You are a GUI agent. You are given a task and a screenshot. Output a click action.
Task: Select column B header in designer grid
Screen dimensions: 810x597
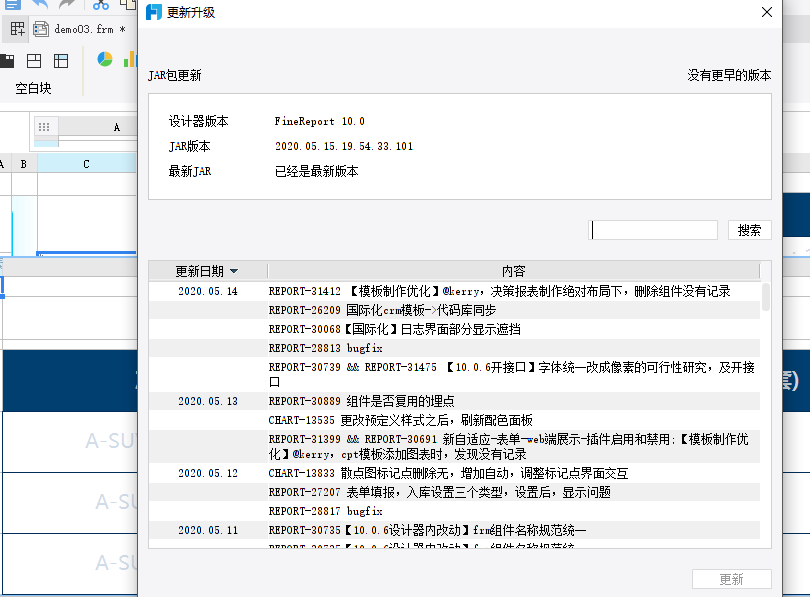click(24, 164)
